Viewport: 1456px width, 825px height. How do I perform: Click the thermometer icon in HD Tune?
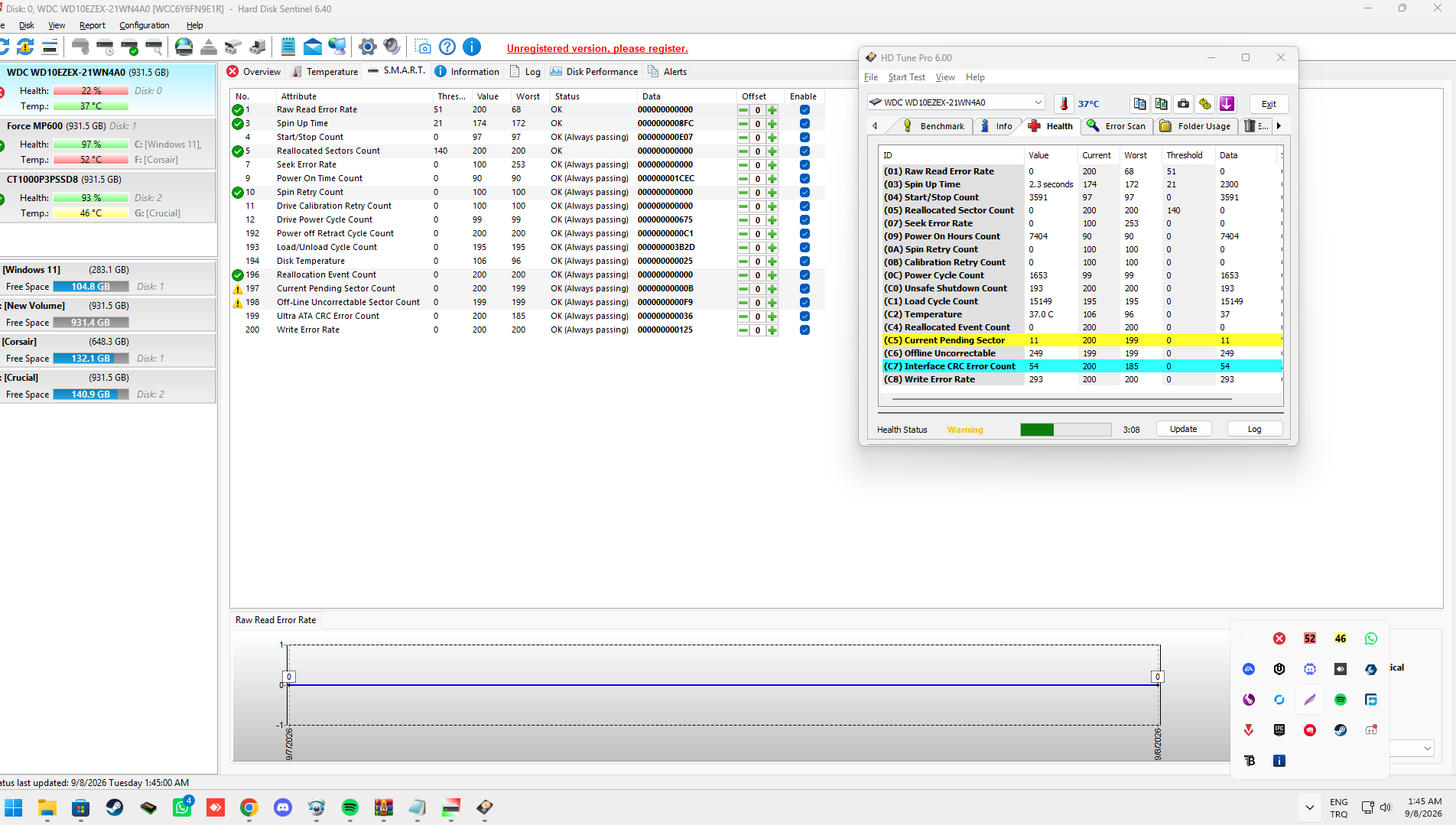[1064, 104]
